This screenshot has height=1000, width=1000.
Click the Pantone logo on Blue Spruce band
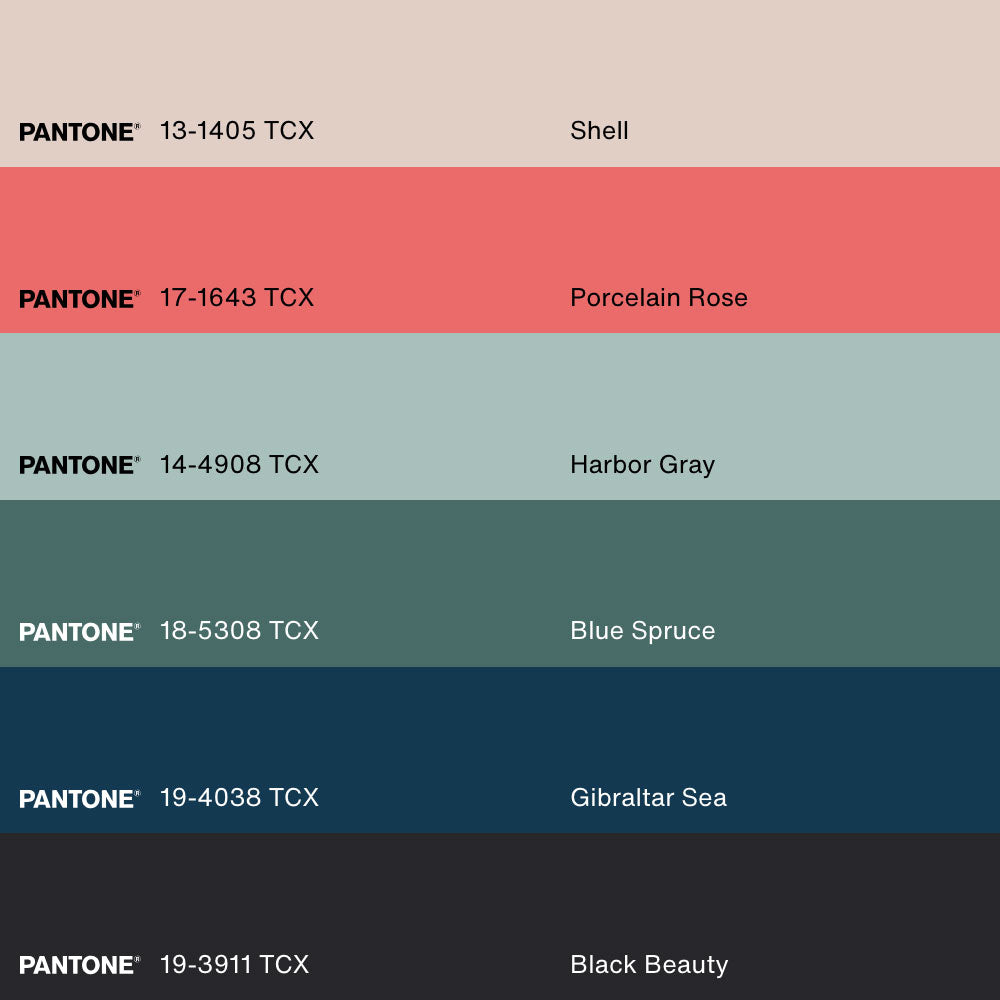79,632
